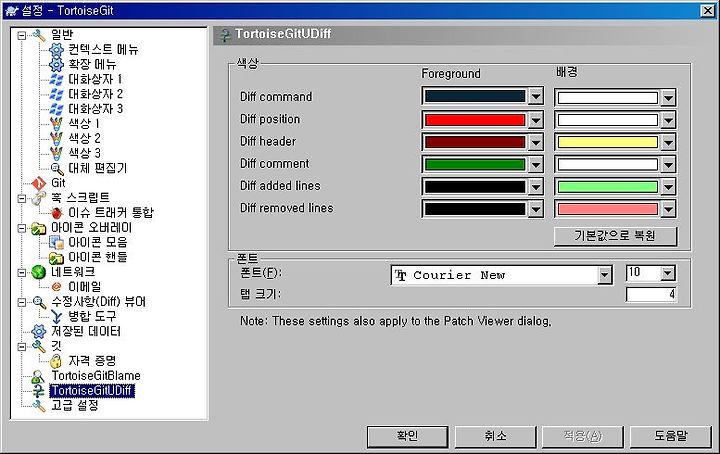Open Diff command foreground color dropdown

click(535, 96)
